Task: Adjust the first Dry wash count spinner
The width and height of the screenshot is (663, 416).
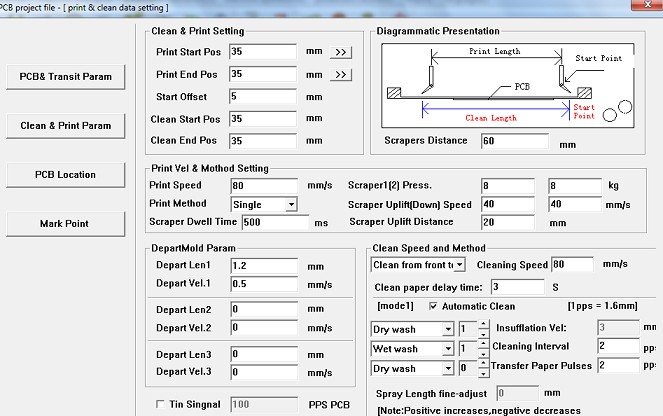Action: pos(480,328)
